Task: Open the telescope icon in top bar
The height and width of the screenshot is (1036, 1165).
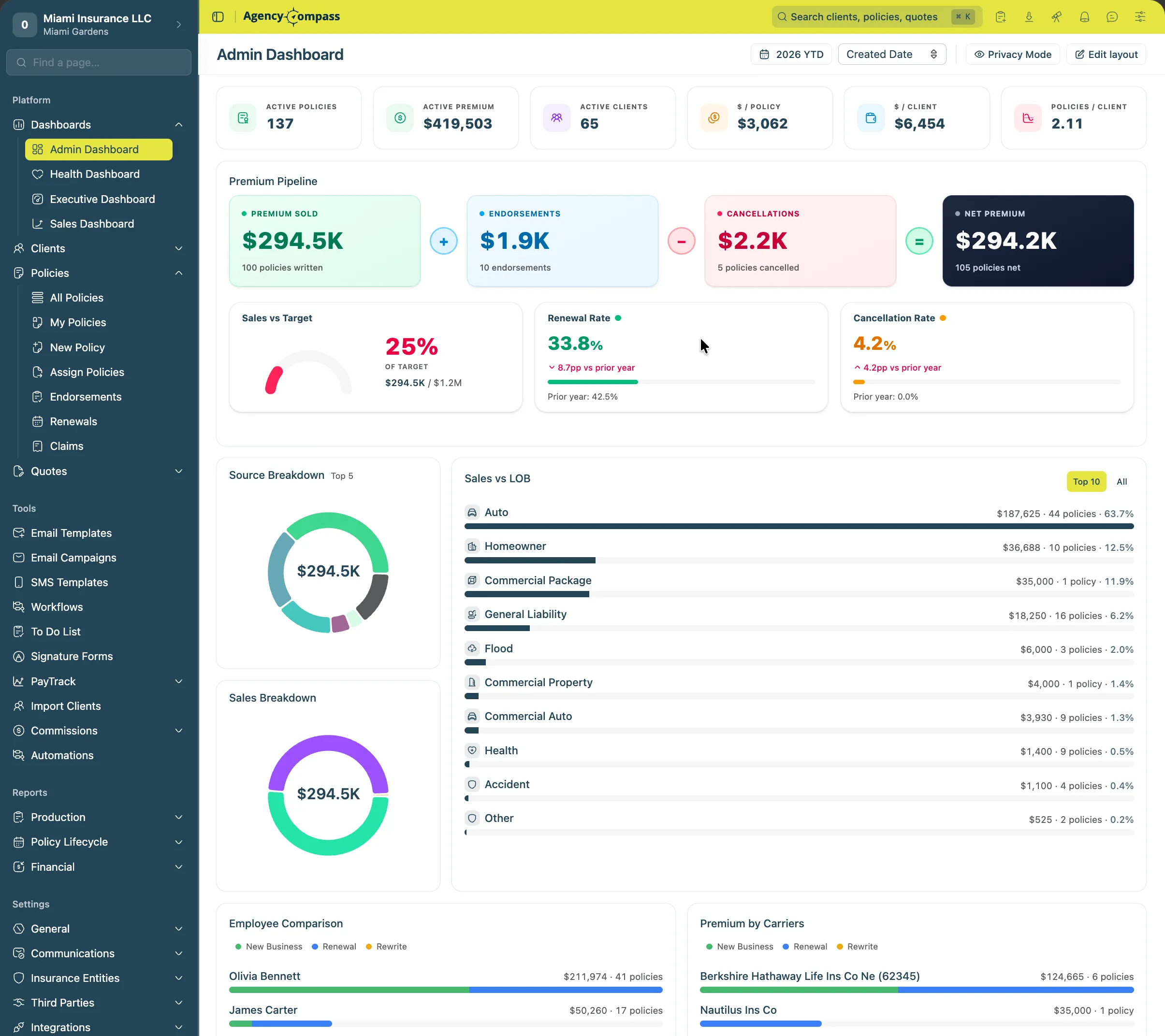Action: tap(1056, 16)
